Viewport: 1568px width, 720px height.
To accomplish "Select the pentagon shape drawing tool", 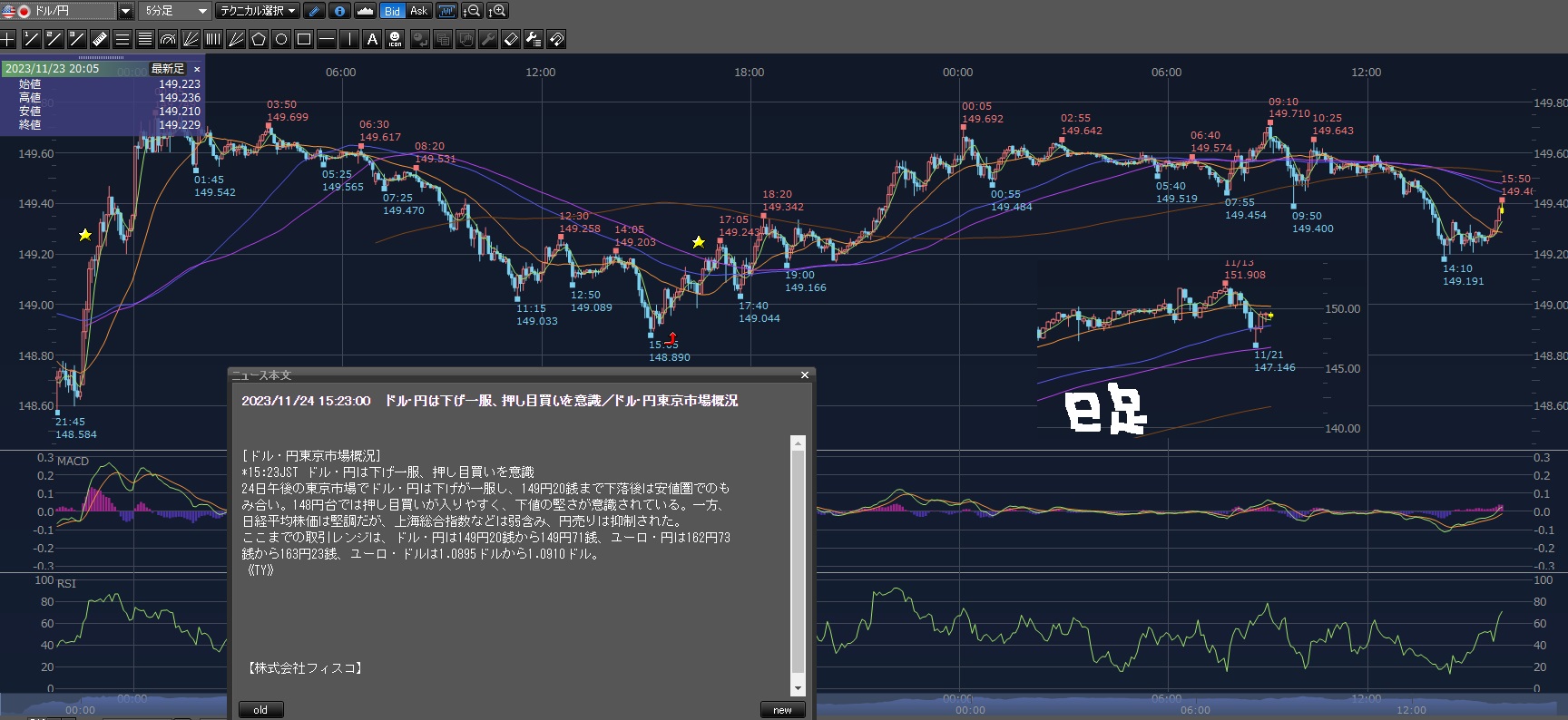I will coord(259,39).
